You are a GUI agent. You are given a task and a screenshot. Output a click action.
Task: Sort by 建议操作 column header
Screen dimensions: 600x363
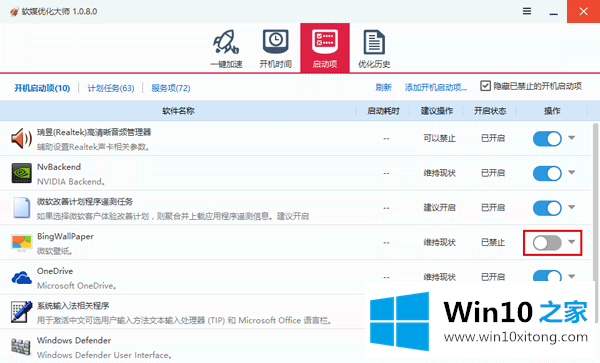(437, 111)
